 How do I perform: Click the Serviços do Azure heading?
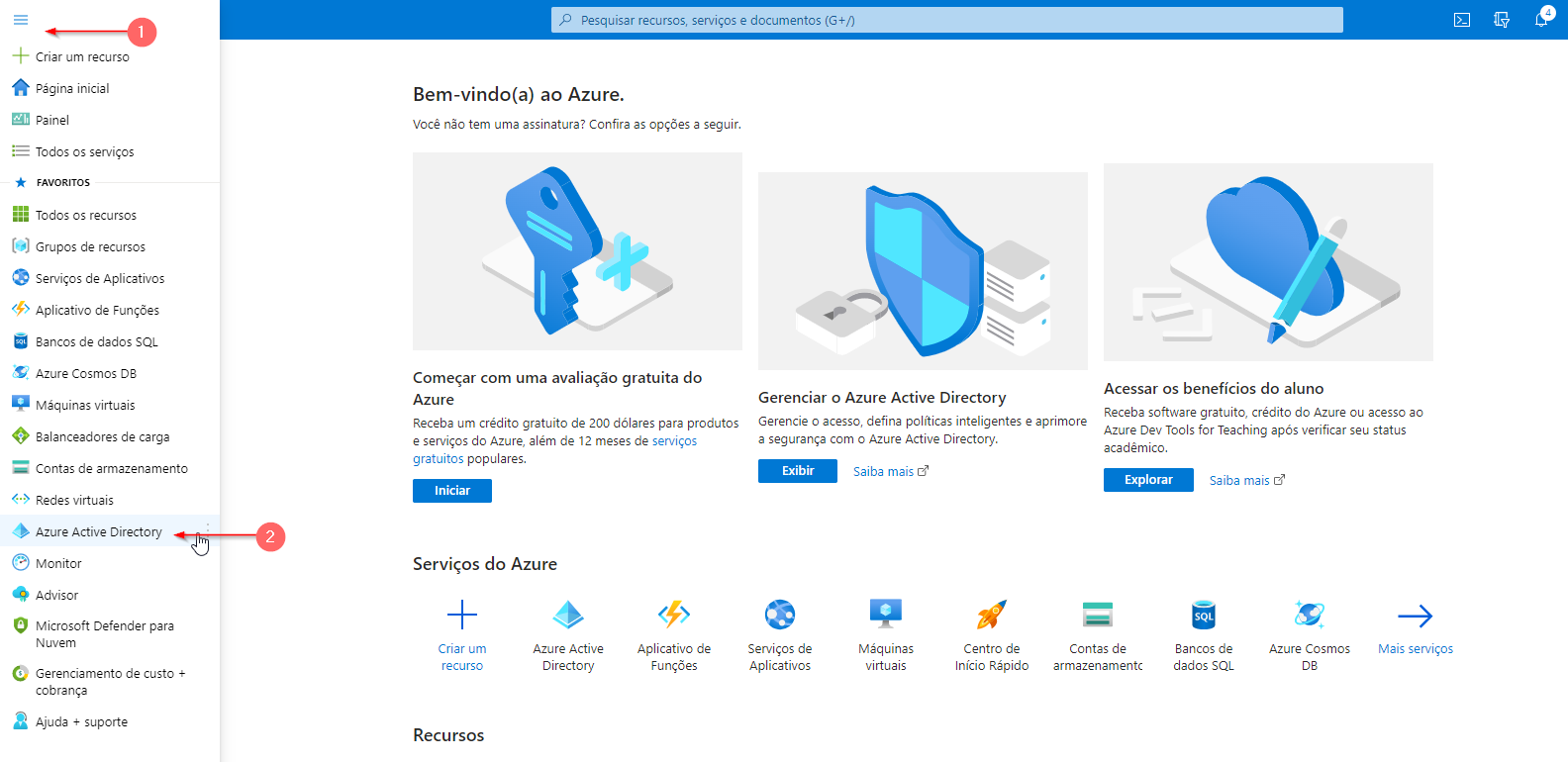pos(485,564)
